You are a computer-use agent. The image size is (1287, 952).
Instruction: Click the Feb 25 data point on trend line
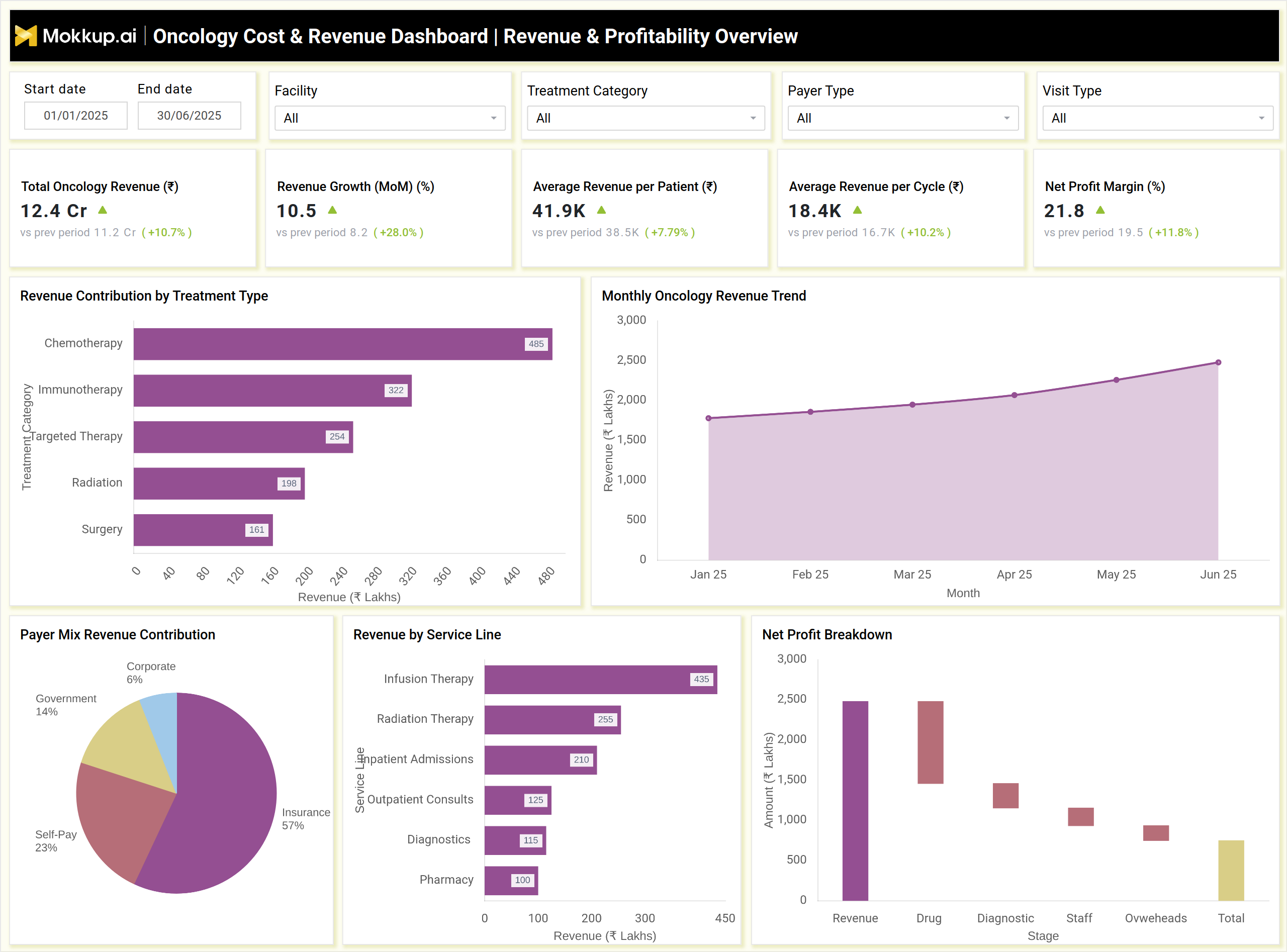point(810,412)
